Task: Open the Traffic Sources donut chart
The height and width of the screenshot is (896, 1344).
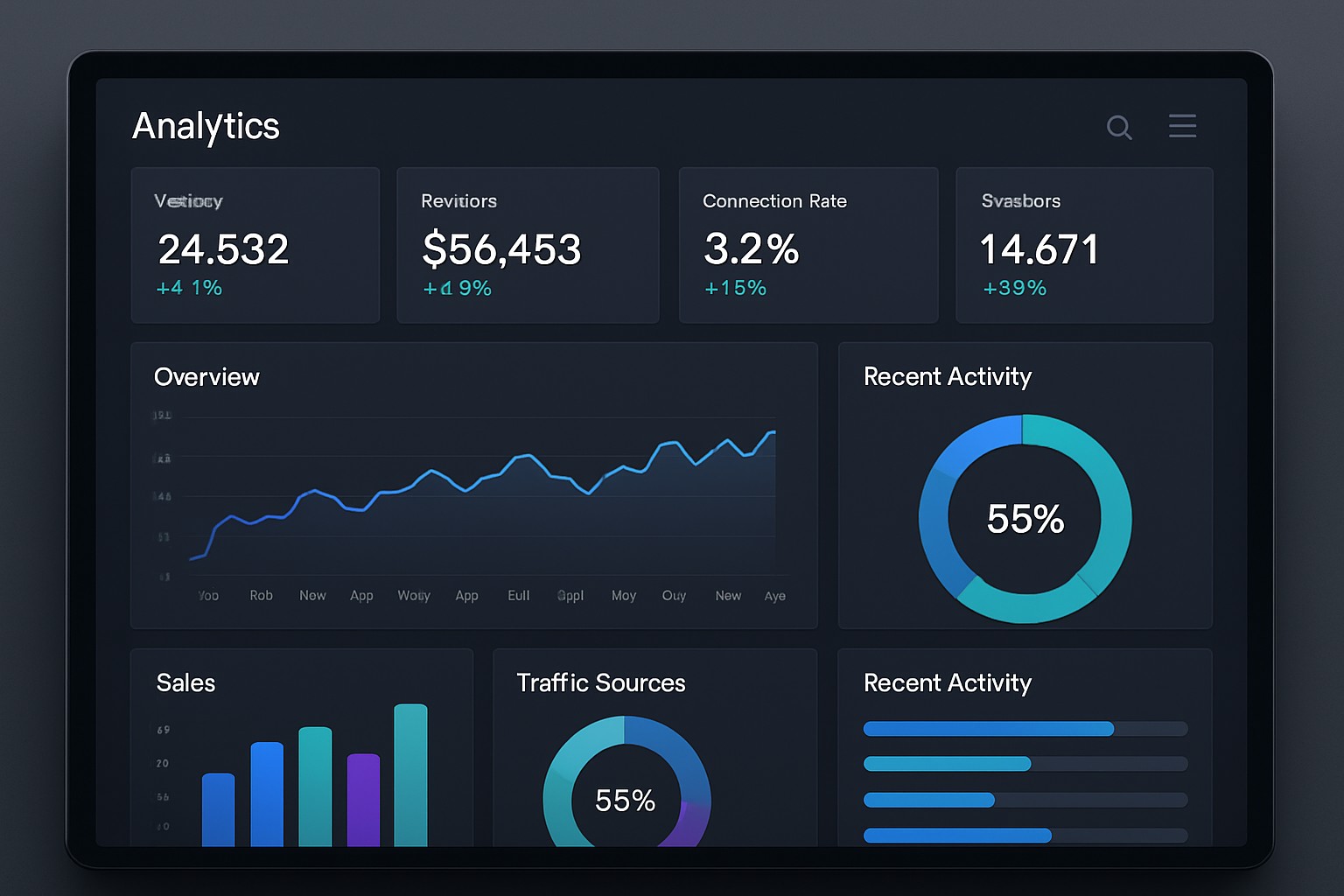Action: 624,798
